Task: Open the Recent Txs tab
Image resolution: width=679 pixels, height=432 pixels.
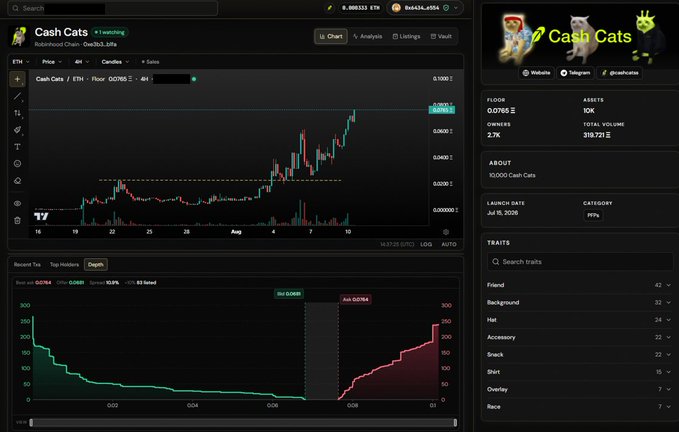Action: pos(27,264)
